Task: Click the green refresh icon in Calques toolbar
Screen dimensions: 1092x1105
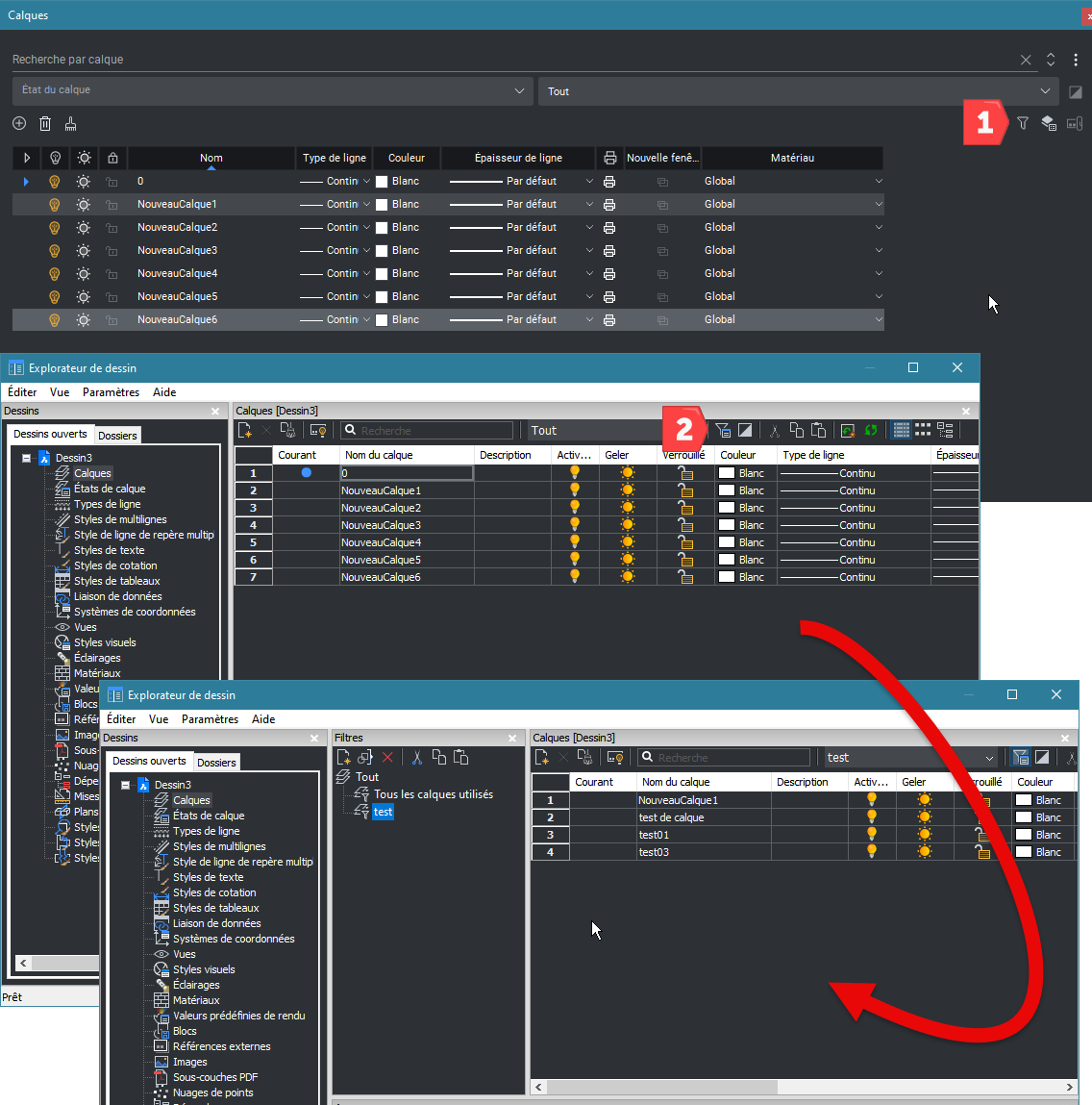Action: [871, 431]
